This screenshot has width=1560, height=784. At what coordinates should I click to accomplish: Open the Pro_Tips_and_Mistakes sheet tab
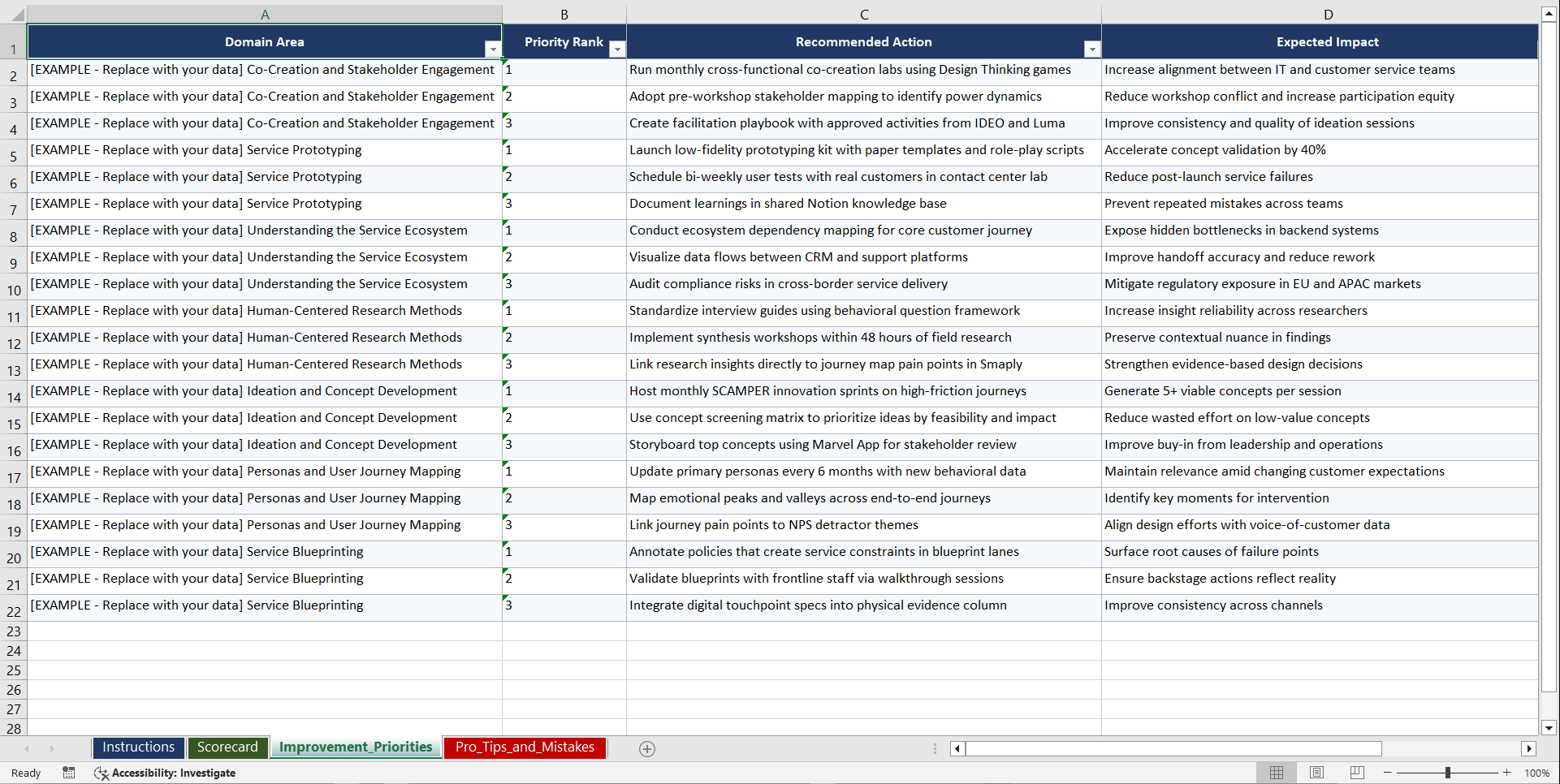click(524, 747)
